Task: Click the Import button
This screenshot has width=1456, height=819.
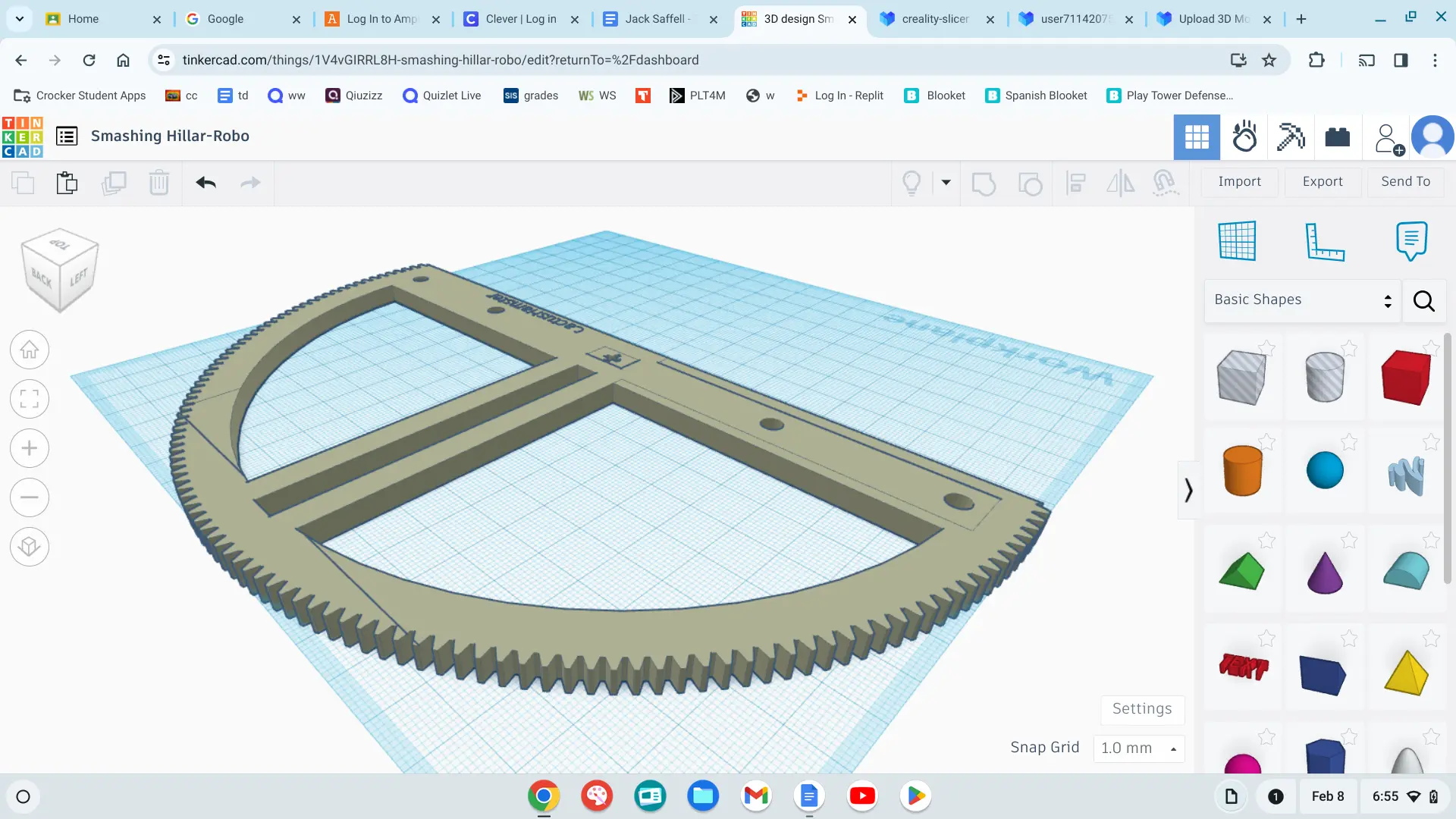Action: pos(1239,182)
